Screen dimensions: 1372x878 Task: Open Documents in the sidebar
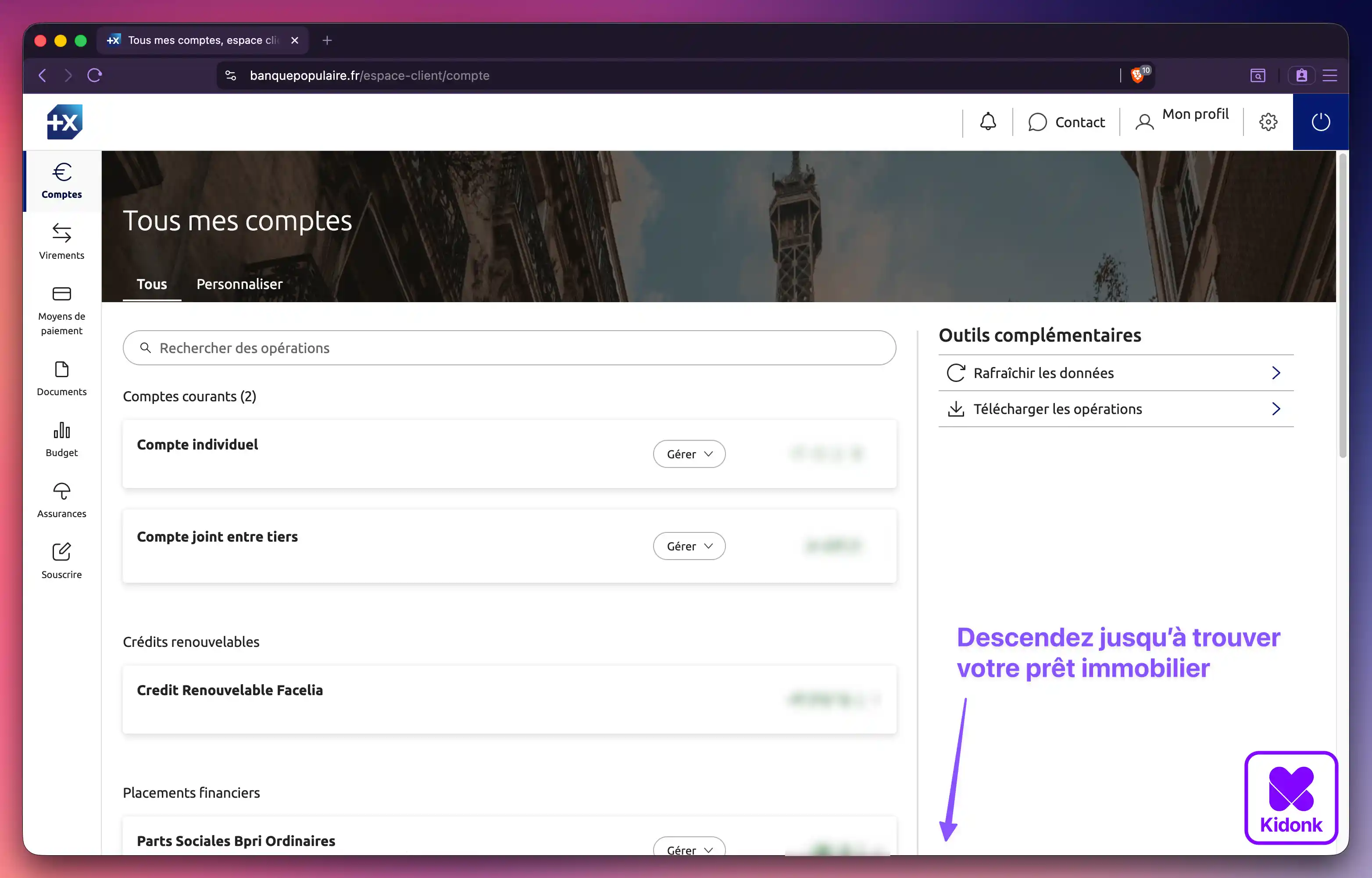[61, 379]
